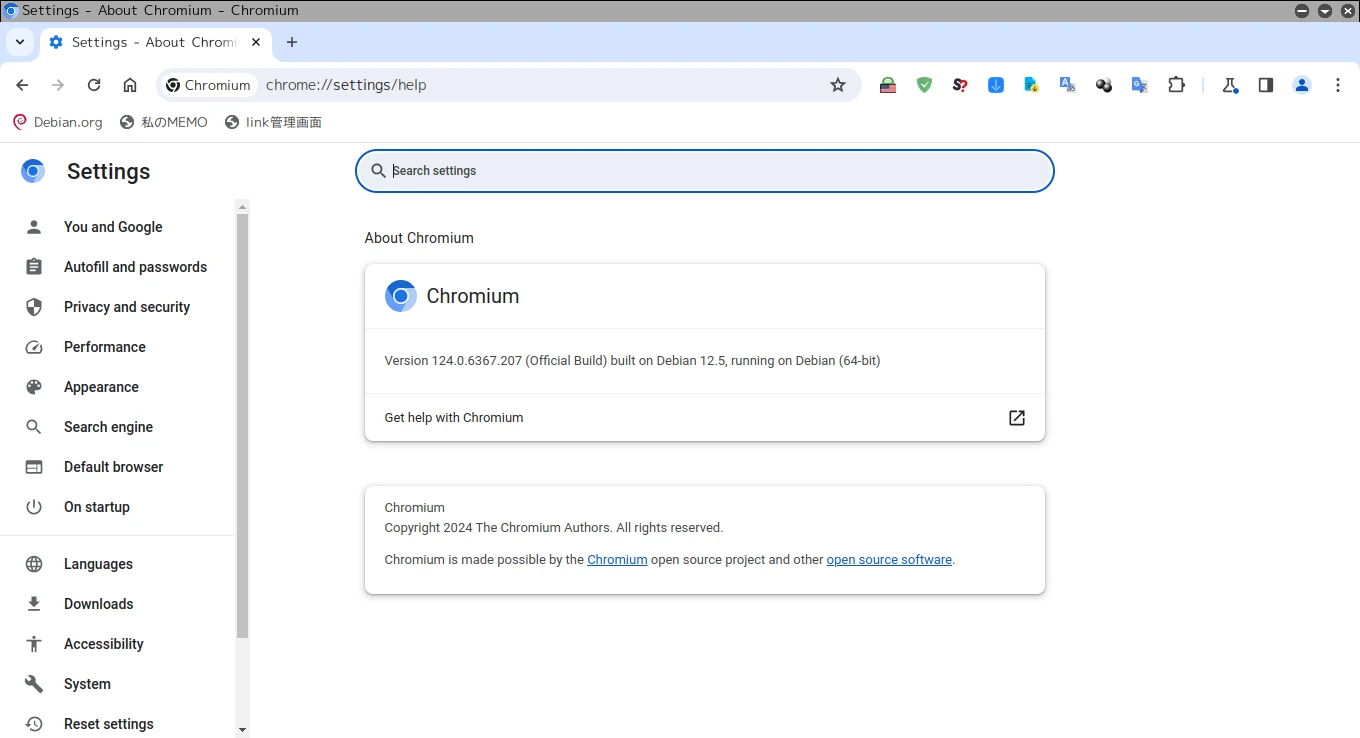The height and width of the screenshot is (738, 1360).
Task: Open the Extensions puzzle-piece menu
Action: pyautogui.click(x=1176, y=85)
